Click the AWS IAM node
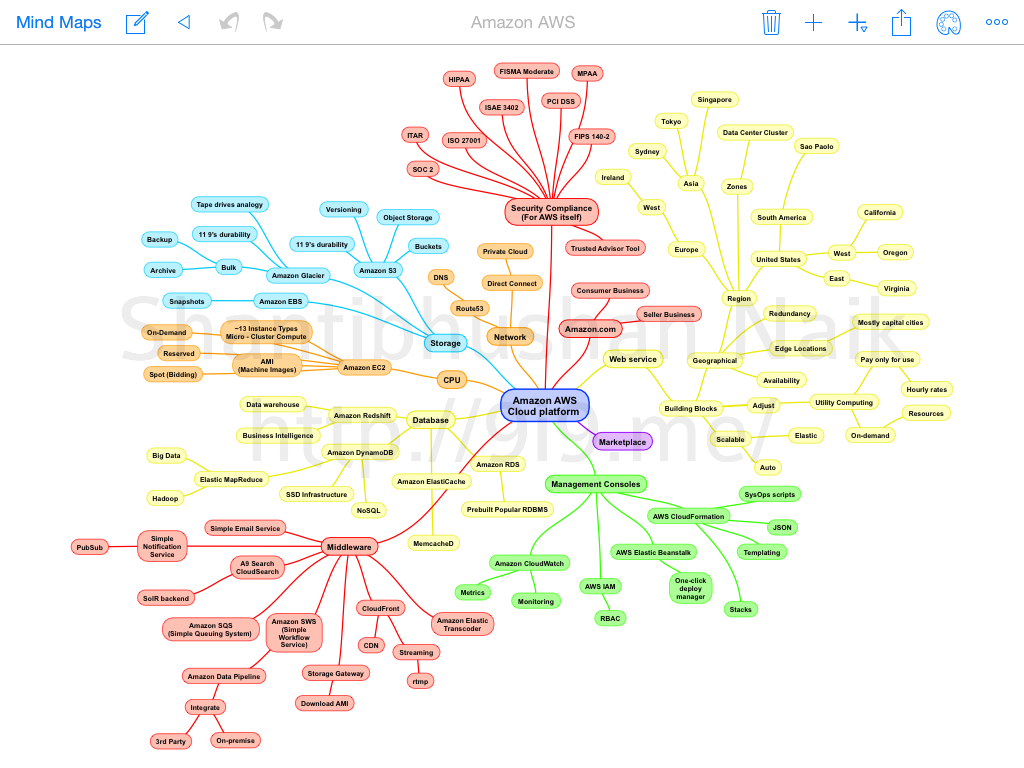Image resolution: width=1024 pixels, height=768 pixels. tap(600, 586)
